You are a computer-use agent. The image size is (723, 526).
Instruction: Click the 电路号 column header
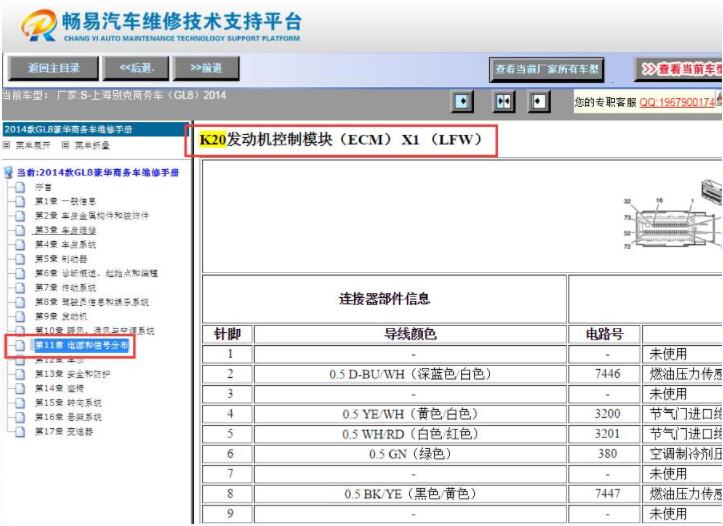[604, 334]
